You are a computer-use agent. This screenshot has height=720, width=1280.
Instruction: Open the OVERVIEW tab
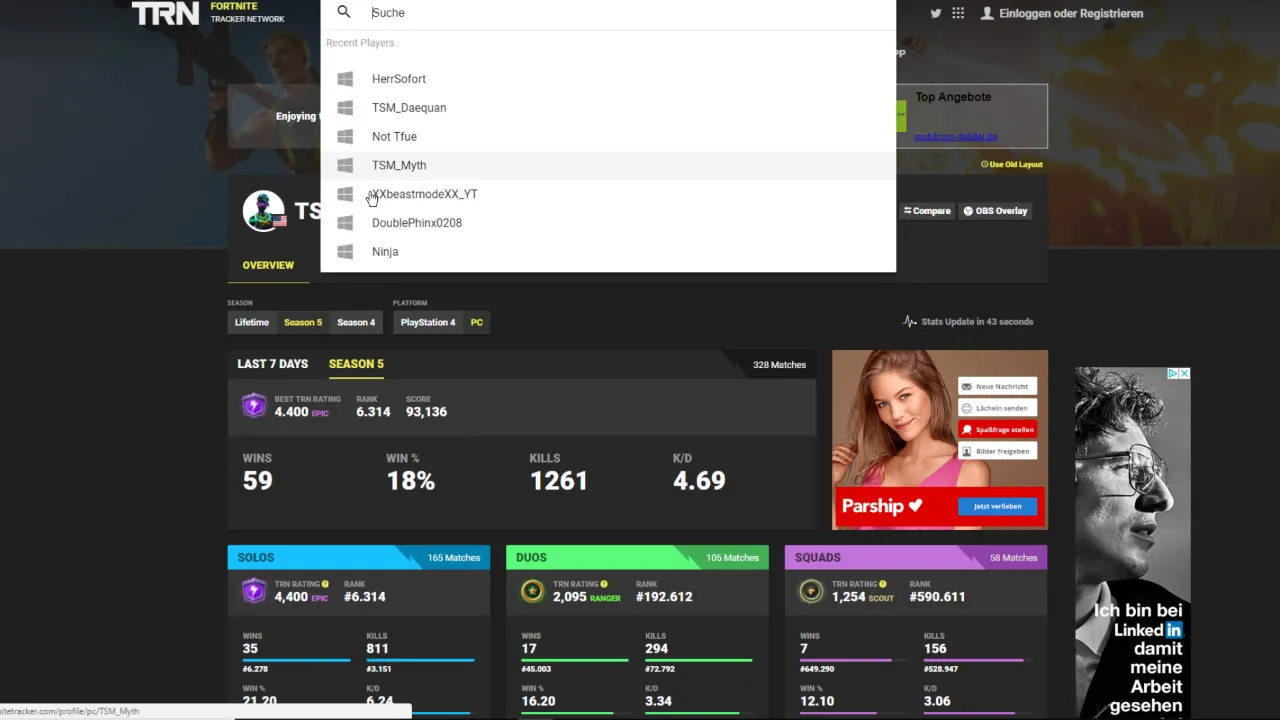click(x=268, y=265)
